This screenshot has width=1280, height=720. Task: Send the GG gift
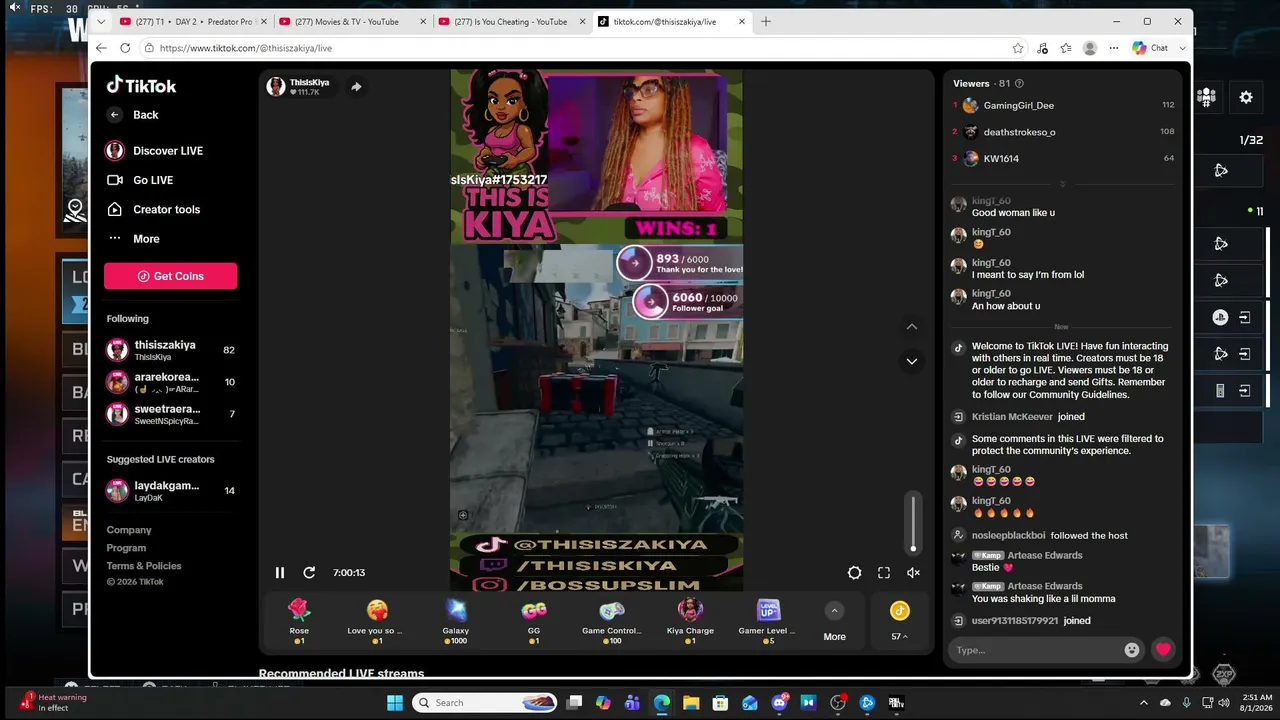click(x=534, y=622)
